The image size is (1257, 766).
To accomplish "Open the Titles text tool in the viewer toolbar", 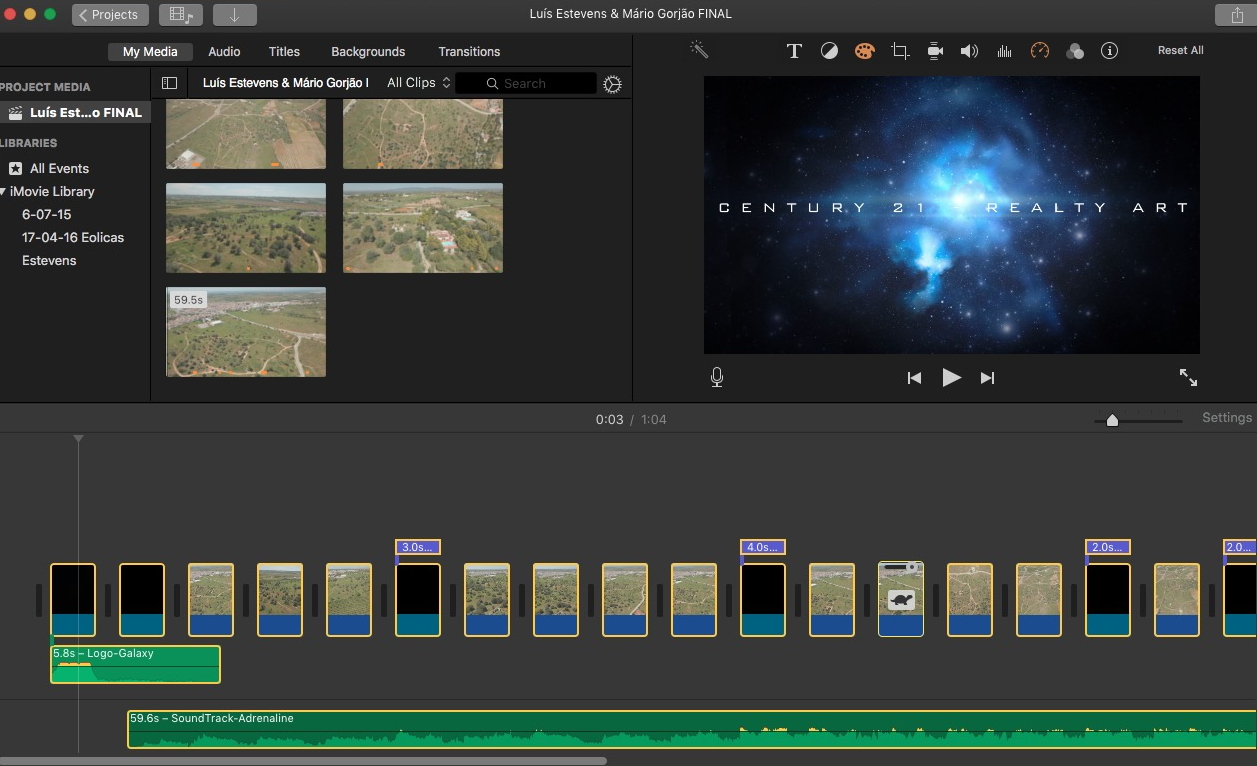I will [x=794, y=51].
